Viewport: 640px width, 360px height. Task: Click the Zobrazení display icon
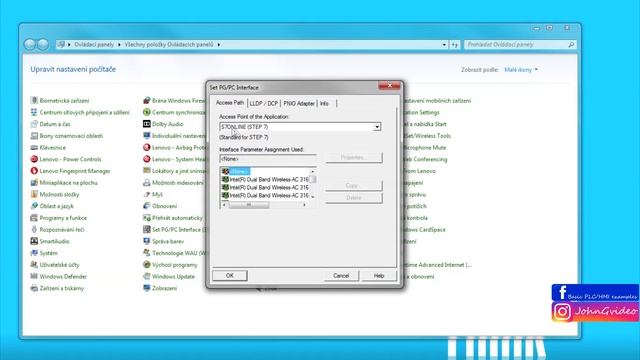coord(147,288)
